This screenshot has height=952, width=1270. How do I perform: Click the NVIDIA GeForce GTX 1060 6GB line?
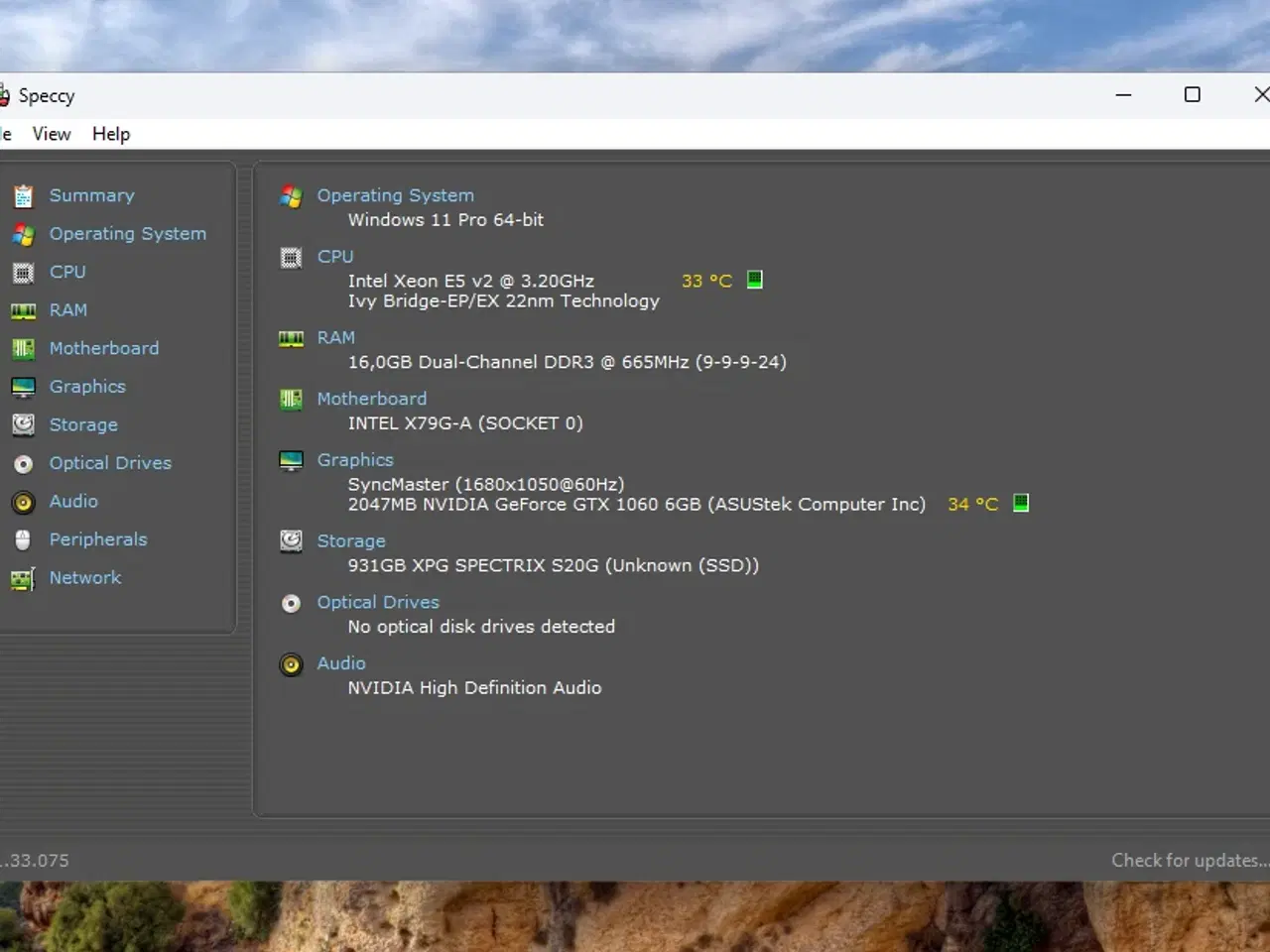(x=636, y=505)
